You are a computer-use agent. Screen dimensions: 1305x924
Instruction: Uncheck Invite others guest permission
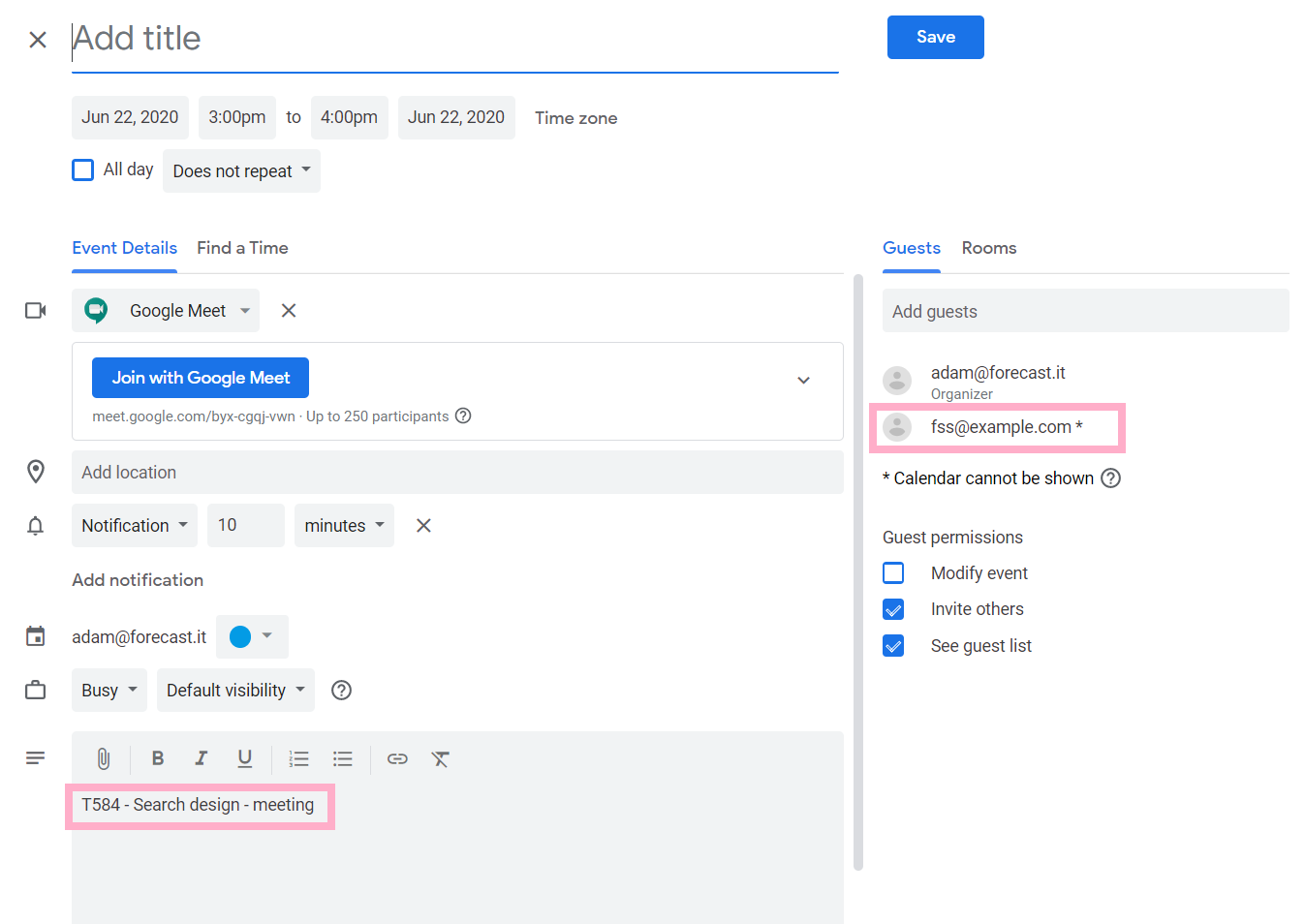click(x=893, y=609)
